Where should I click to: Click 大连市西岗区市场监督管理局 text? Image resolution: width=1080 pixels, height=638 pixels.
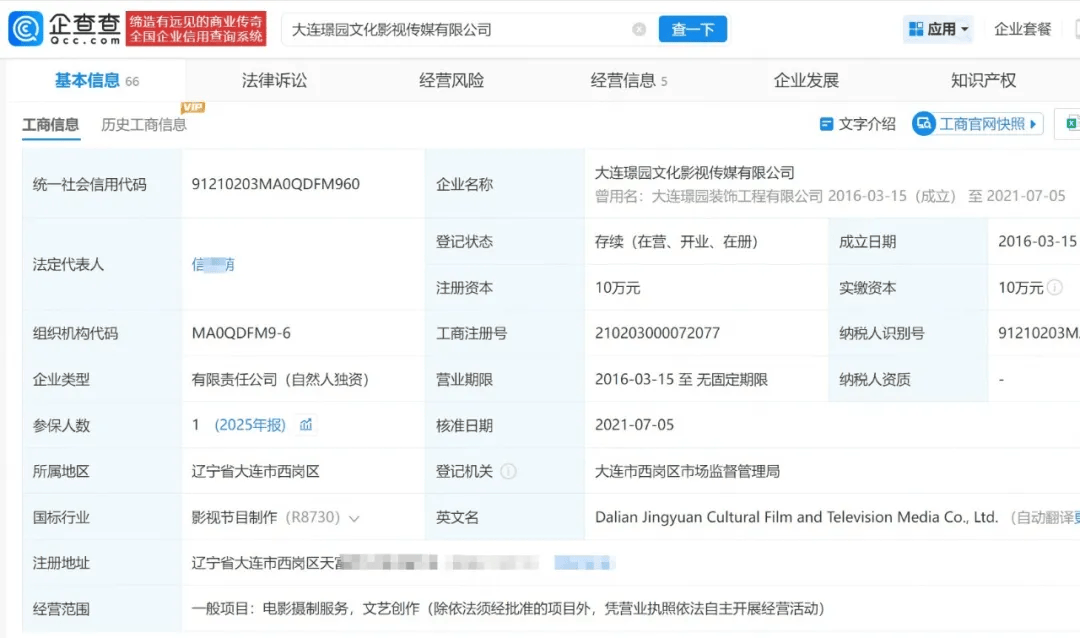click(687, 471)
